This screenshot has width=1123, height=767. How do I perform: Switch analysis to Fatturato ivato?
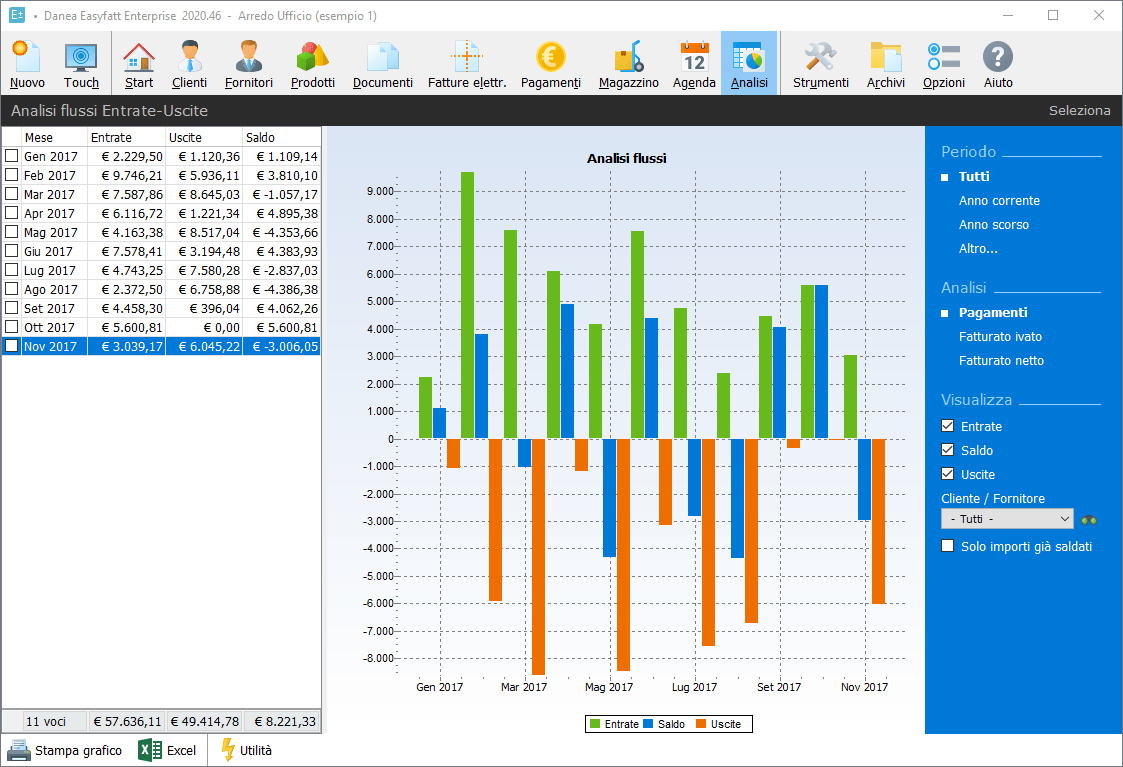pos(1000,337)
